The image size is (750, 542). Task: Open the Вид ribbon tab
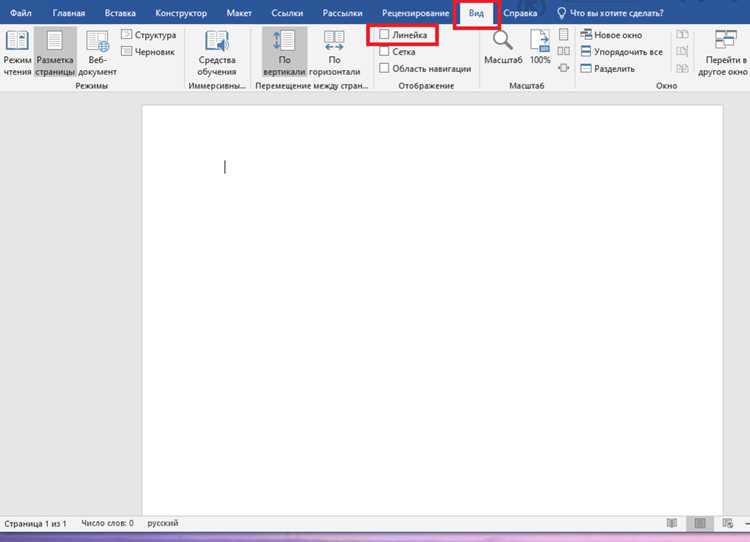pos(476,13)
